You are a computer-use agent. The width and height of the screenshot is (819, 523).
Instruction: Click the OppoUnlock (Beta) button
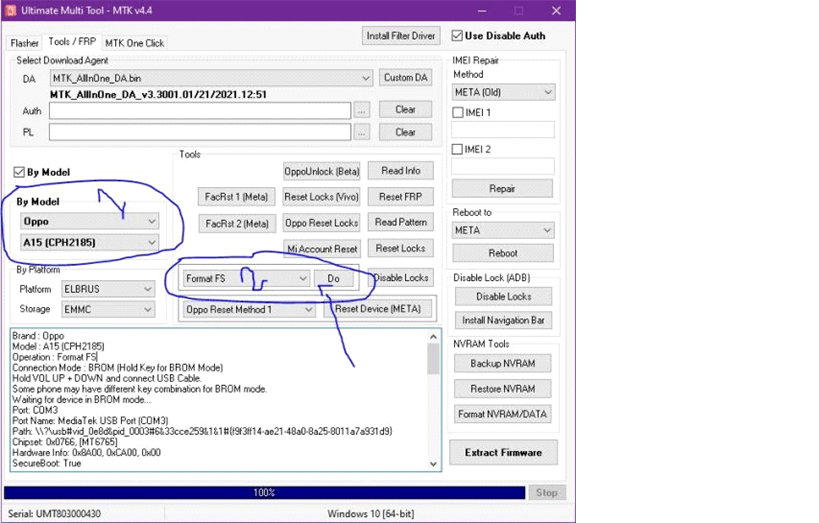pos(322,171)
